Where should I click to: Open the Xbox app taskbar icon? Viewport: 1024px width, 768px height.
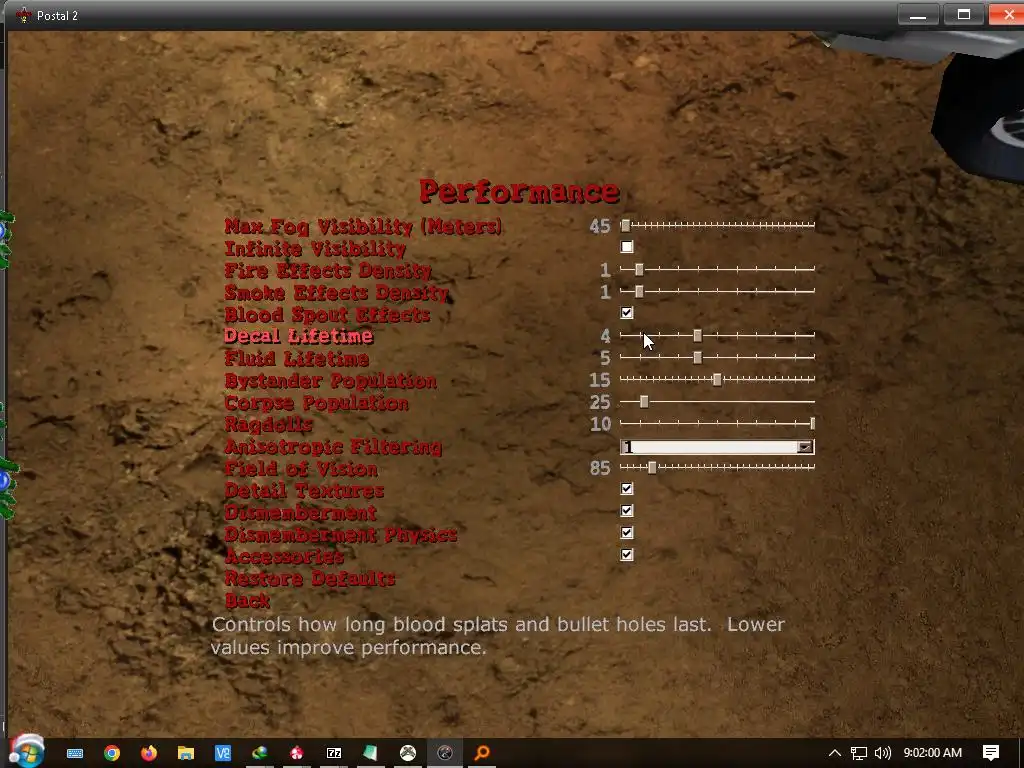(408, 753)
